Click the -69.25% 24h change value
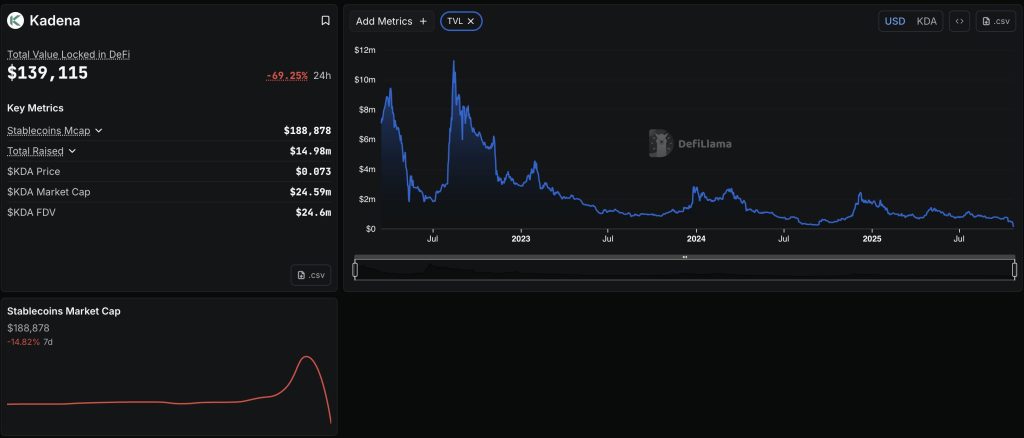1024x438 pixels. [287, 76]
